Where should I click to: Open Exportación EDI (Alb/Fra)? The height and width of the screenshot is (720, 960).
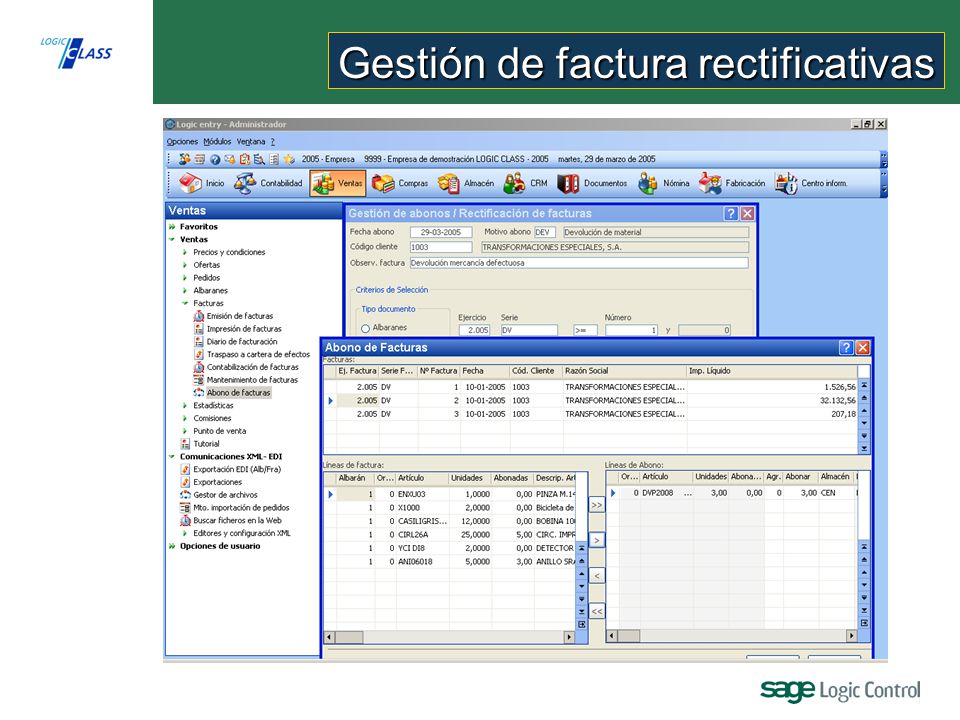231,470
